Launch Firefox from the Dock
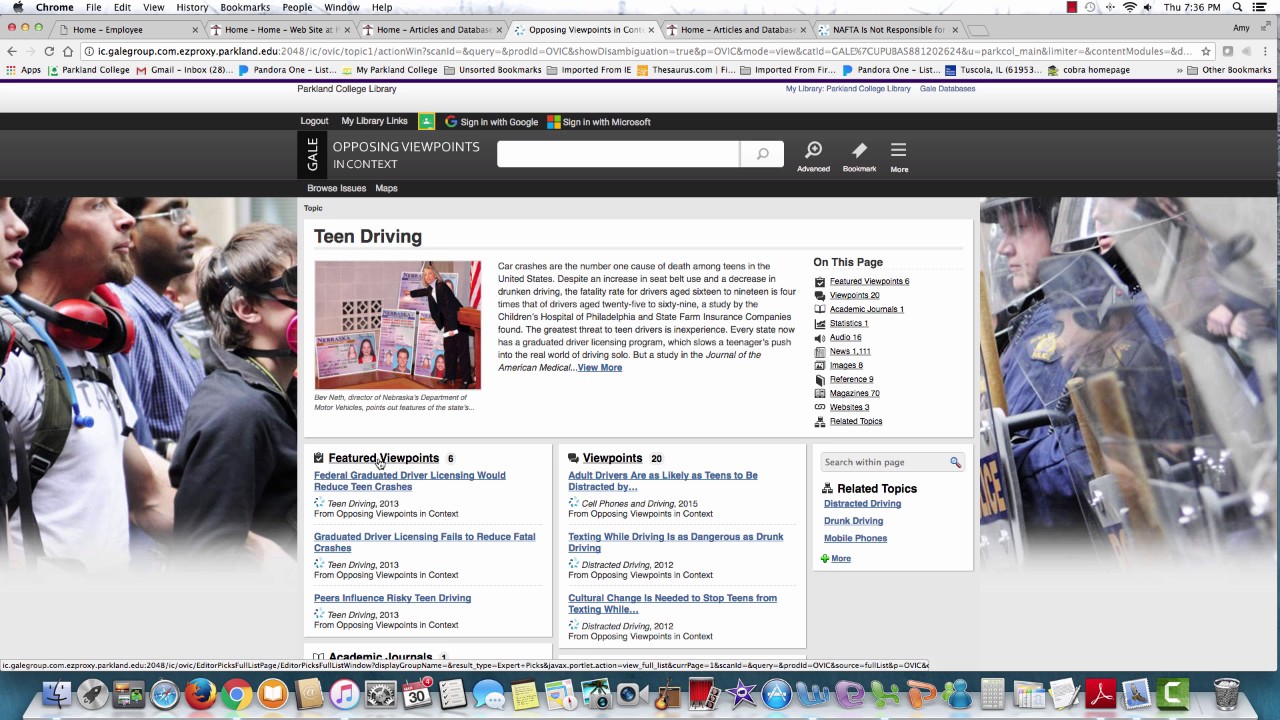This screenshot has width=1280, height=720. [x=200, y=694]
